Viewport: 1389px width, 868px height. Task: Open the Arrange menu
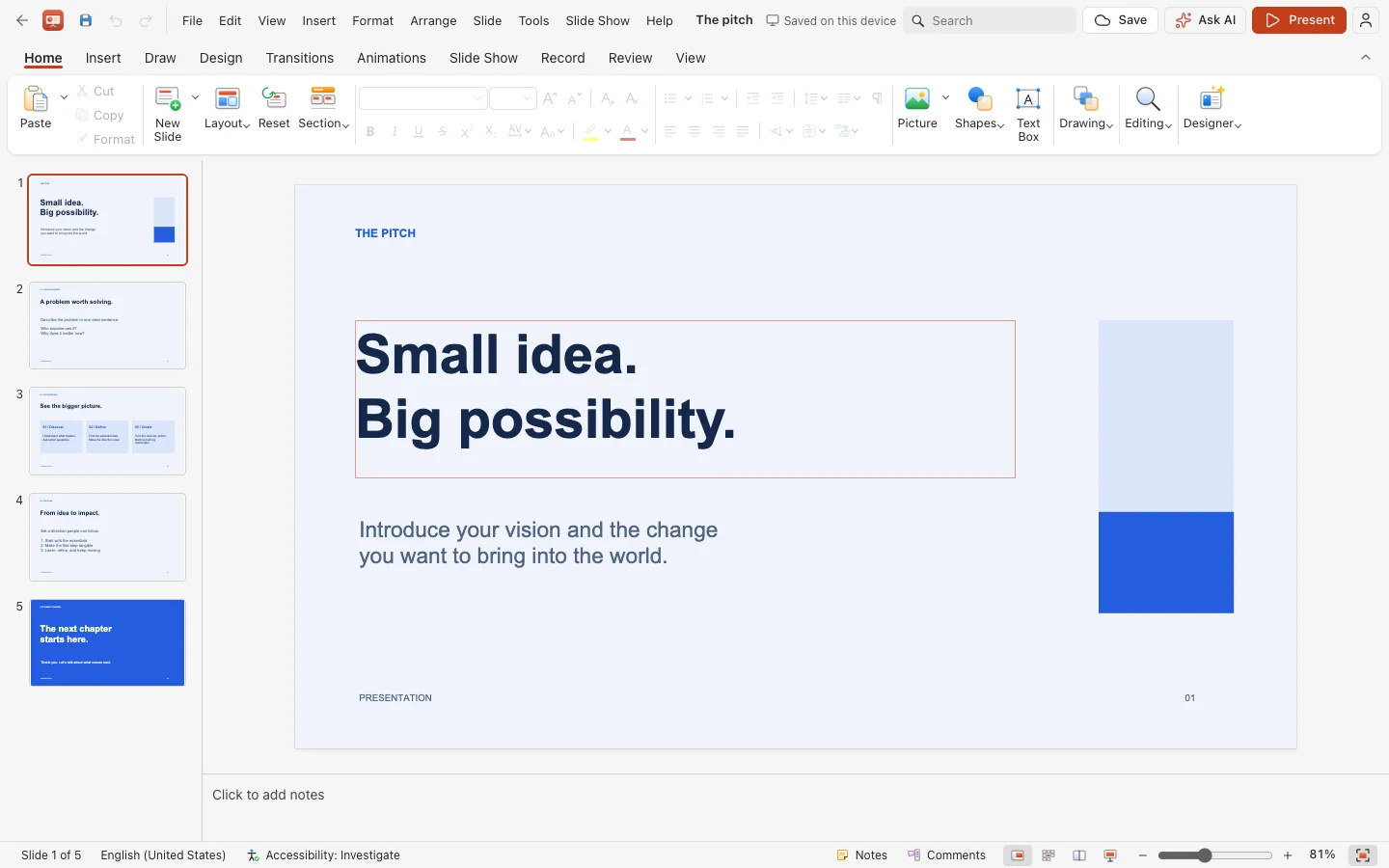pyautogui.click(x=433, y=20)
